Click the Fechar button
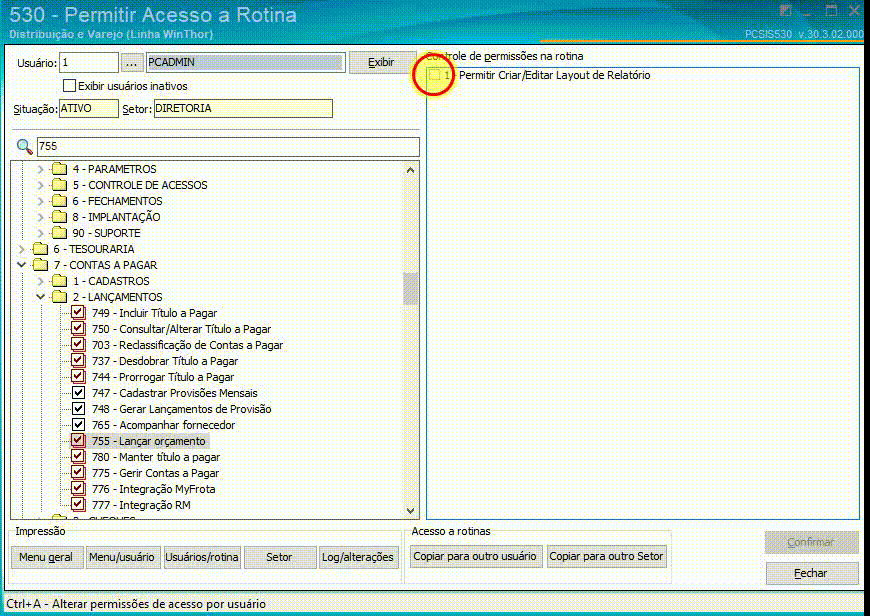 tap(811, 573)
